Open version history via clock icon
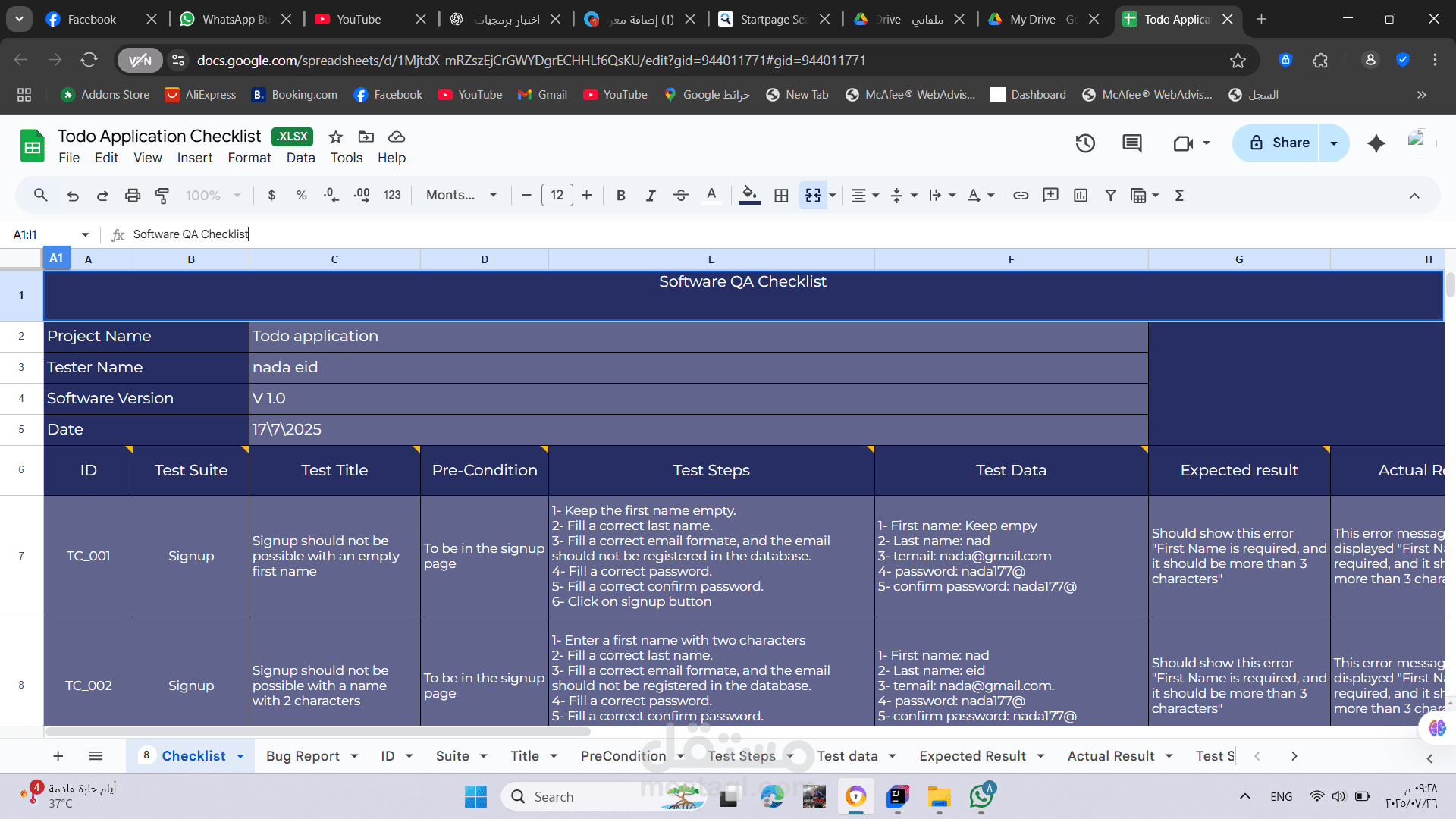The height and width of the screenshot is (819, 1456). point(1085,143)
